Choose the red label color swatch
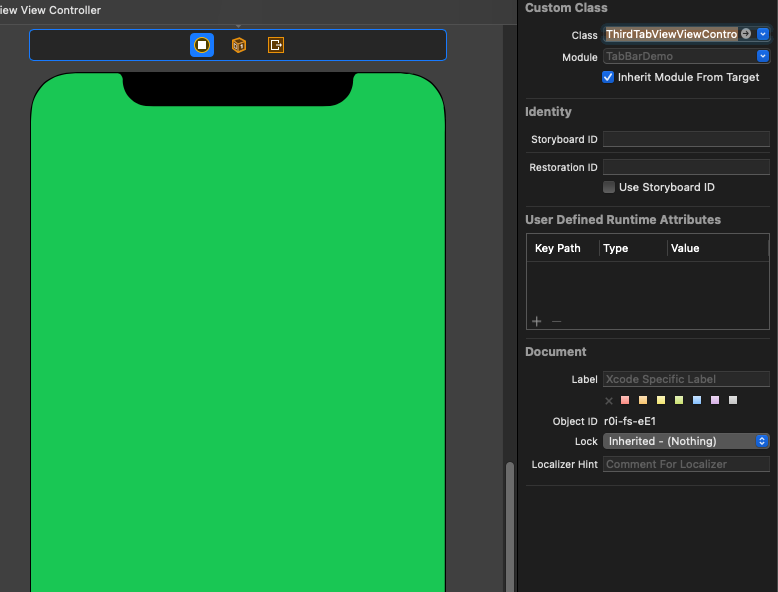The image size is (778, 592). tap(625, 400)
